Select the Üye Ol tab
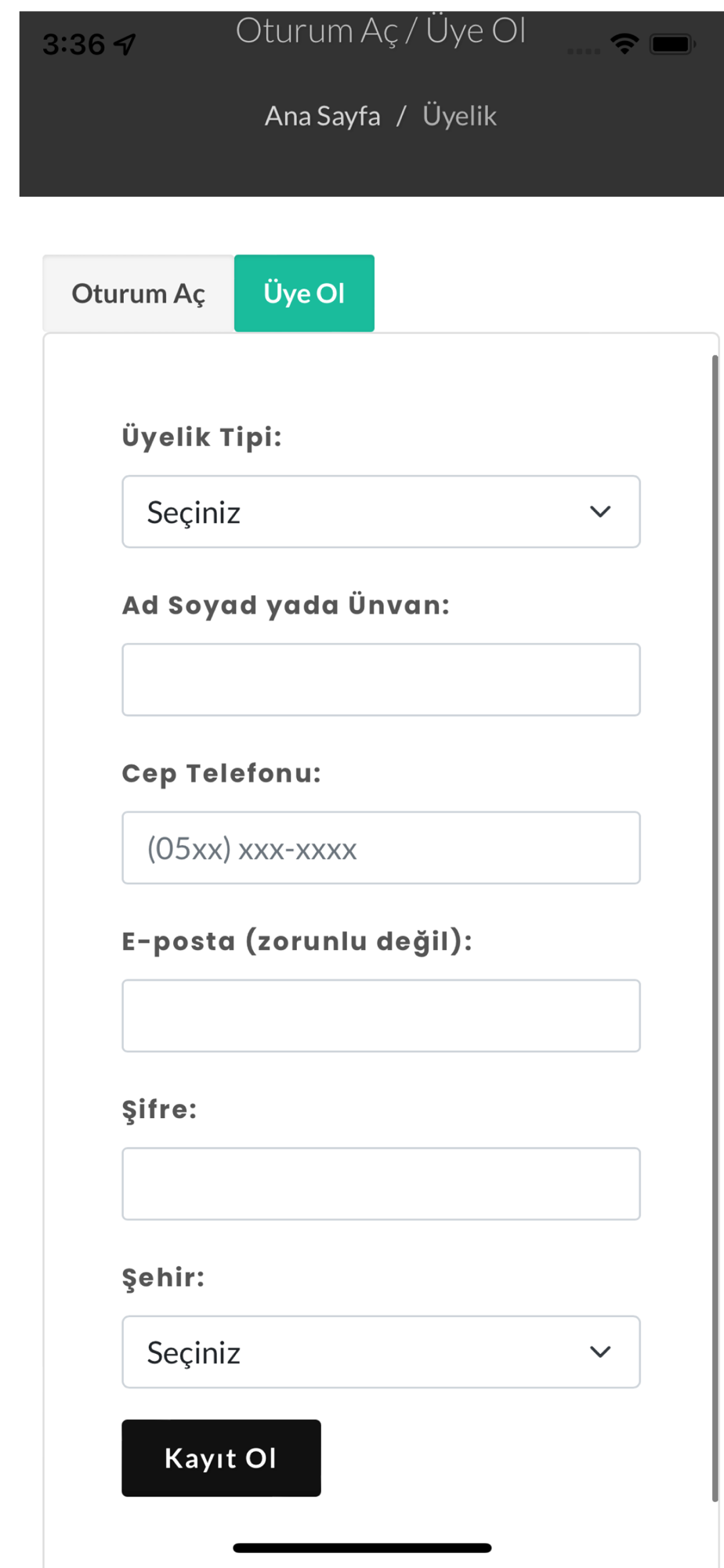This screenshot has height=1568, width=724. 304,293
